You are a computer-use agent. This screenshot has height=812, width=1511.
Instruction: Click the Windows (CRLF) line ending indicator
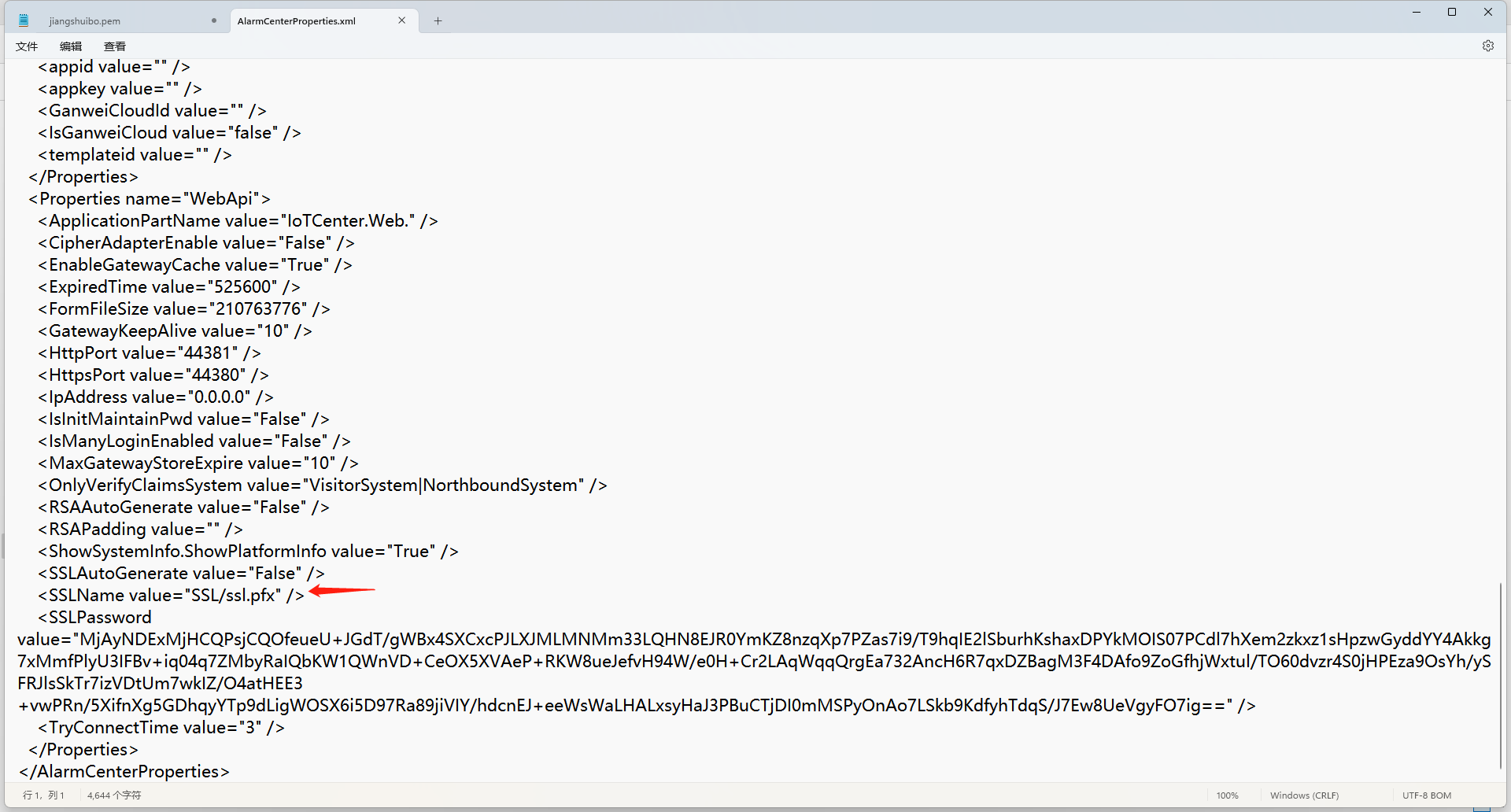pos(1304,795)
